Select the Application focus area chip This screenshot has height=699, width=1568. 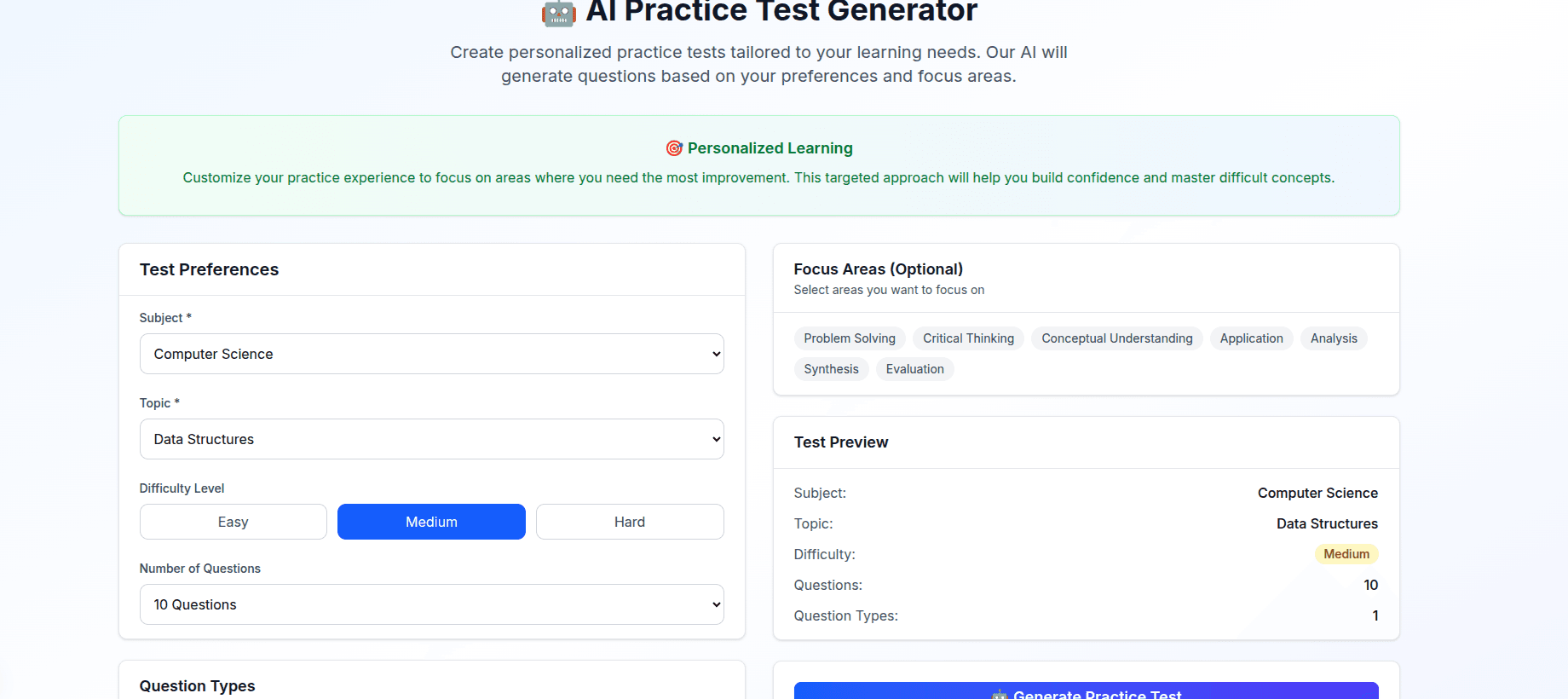coord(1251,338)
